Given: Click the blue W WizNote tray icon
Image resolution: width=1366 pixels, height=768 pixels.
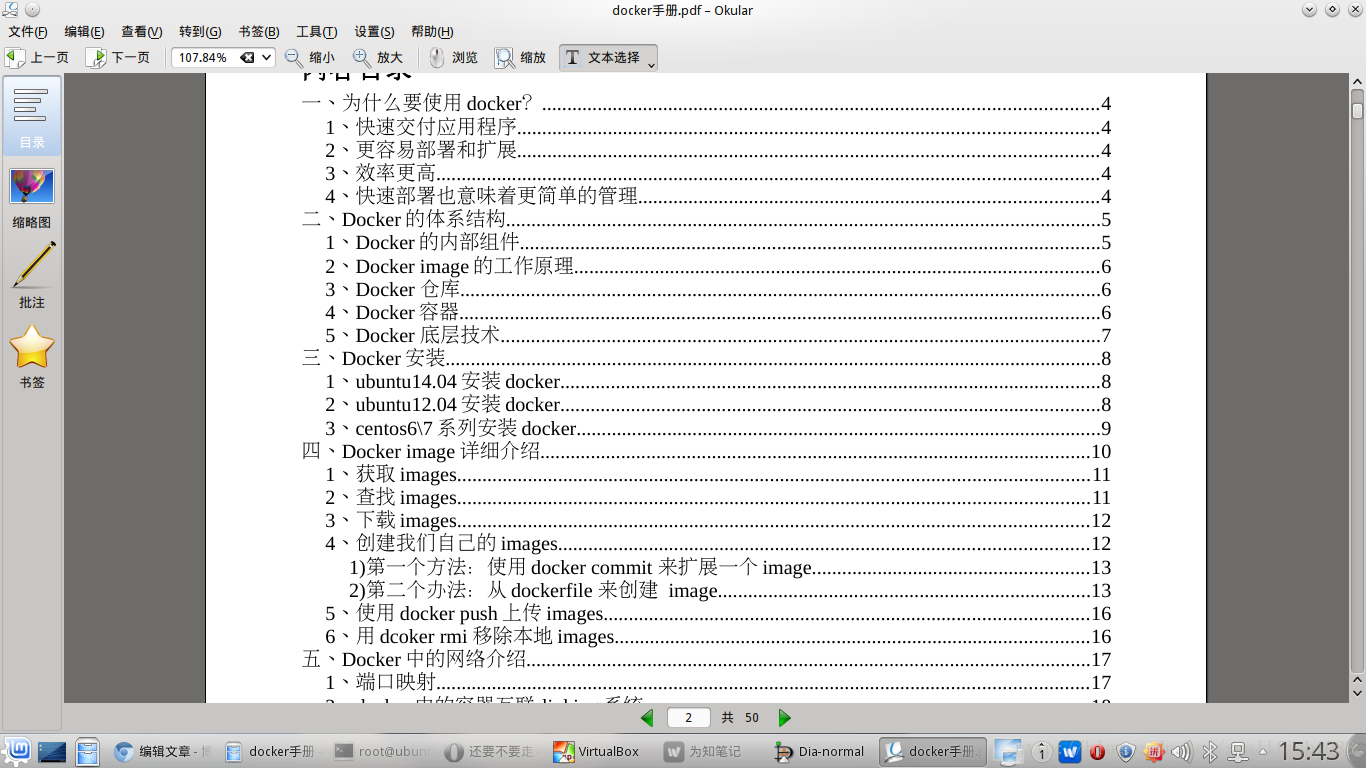Looking at the screenshot, I should tap(1070, 752).
